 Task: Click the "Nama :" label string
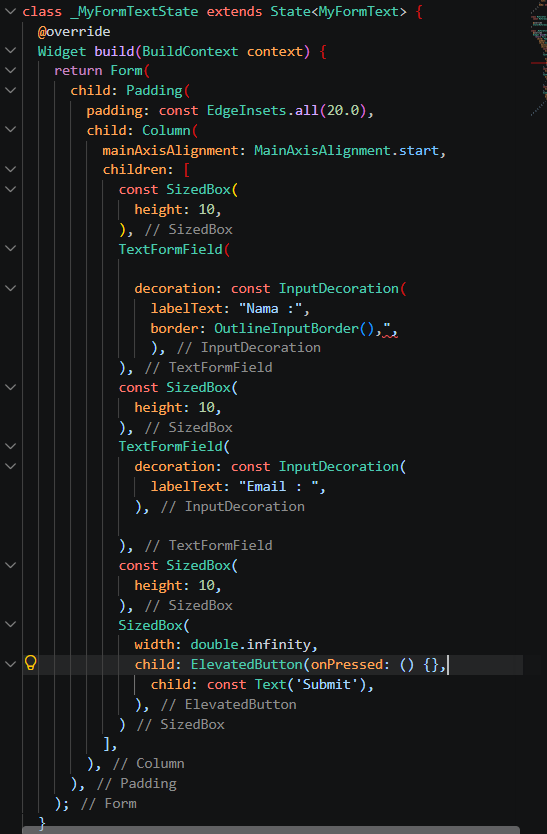271,308
